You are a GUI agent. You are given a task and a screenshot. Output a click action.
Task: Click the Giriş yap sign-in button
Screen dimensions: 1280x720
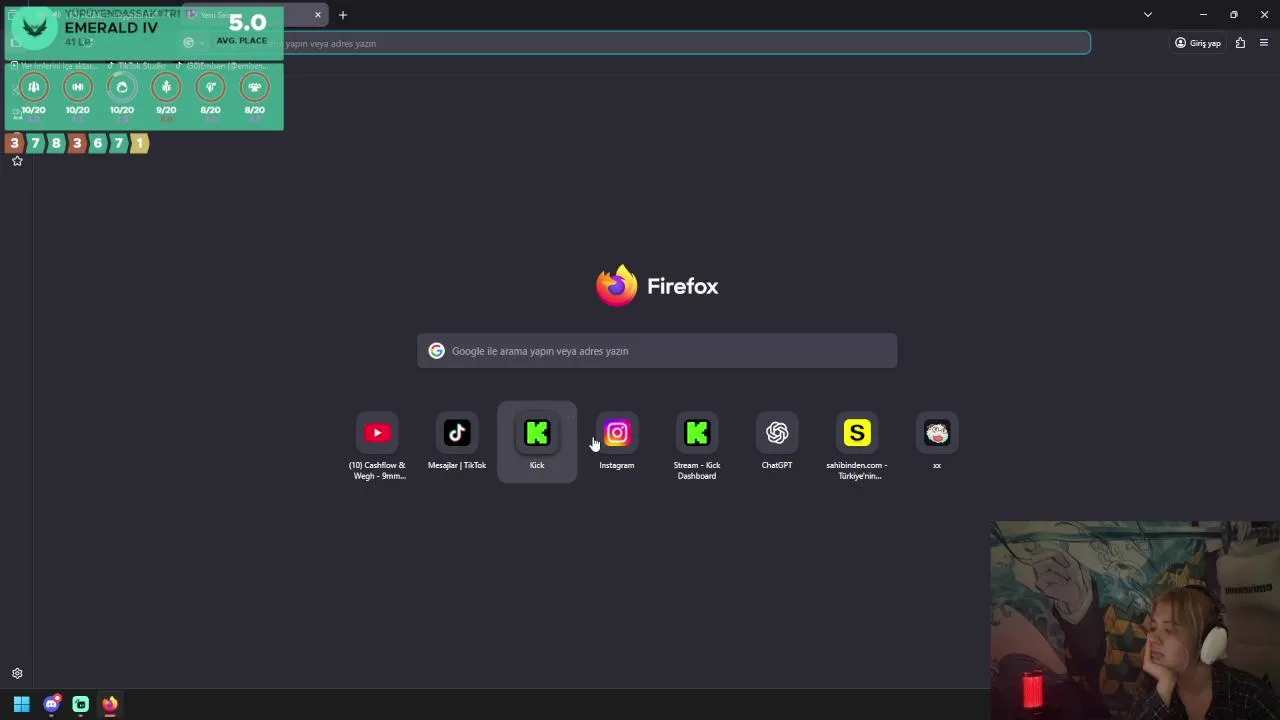(x=1198, y=43)
